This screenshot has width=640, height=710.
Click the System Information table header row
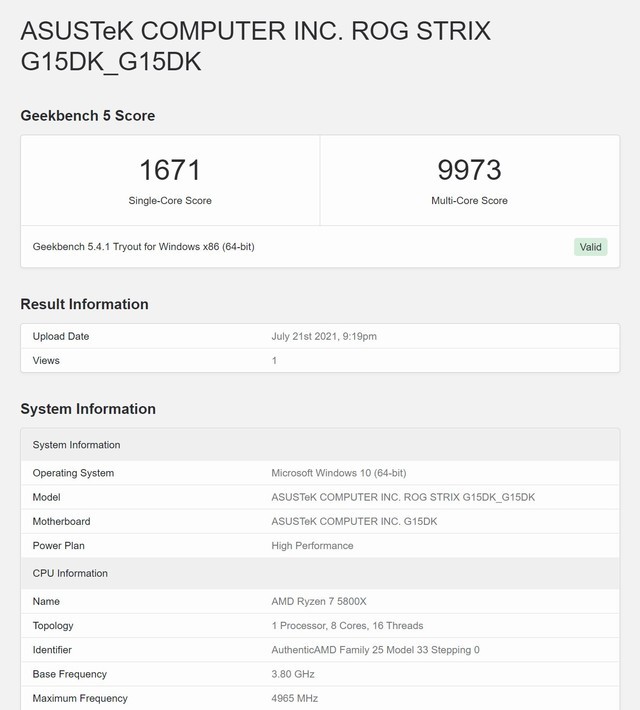point(320,445)
